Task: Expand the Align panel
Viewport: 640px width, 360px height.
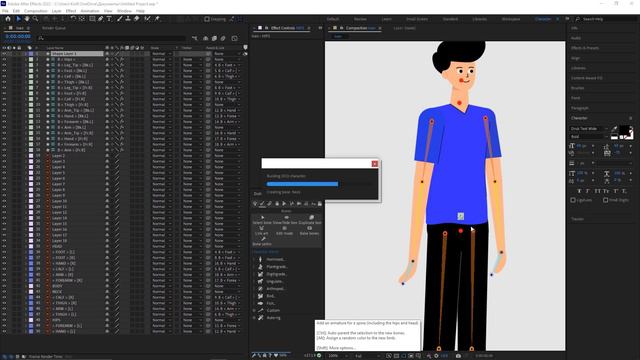Action: 576,58
